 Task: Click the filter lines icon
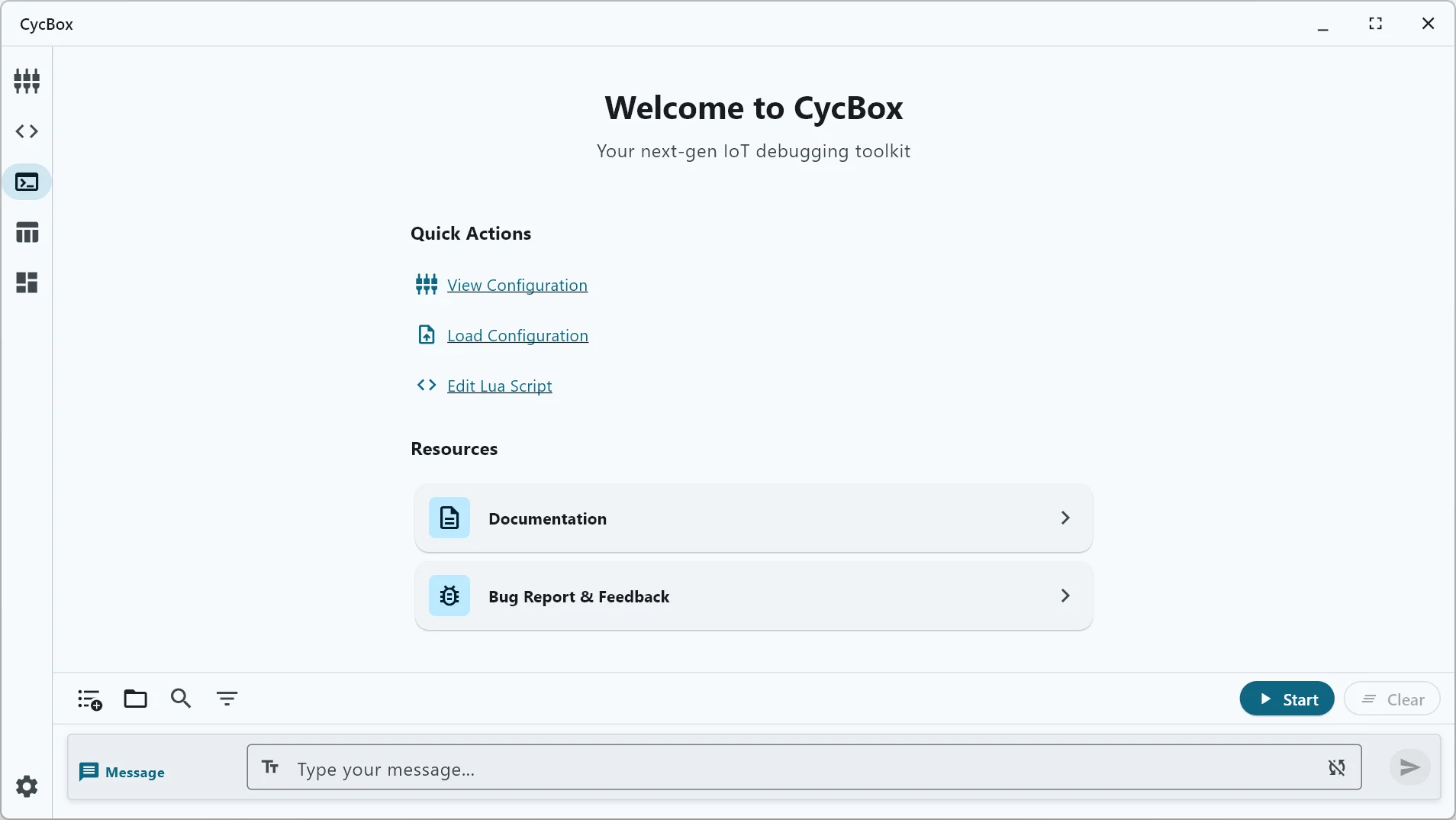[x=227, y=699]
